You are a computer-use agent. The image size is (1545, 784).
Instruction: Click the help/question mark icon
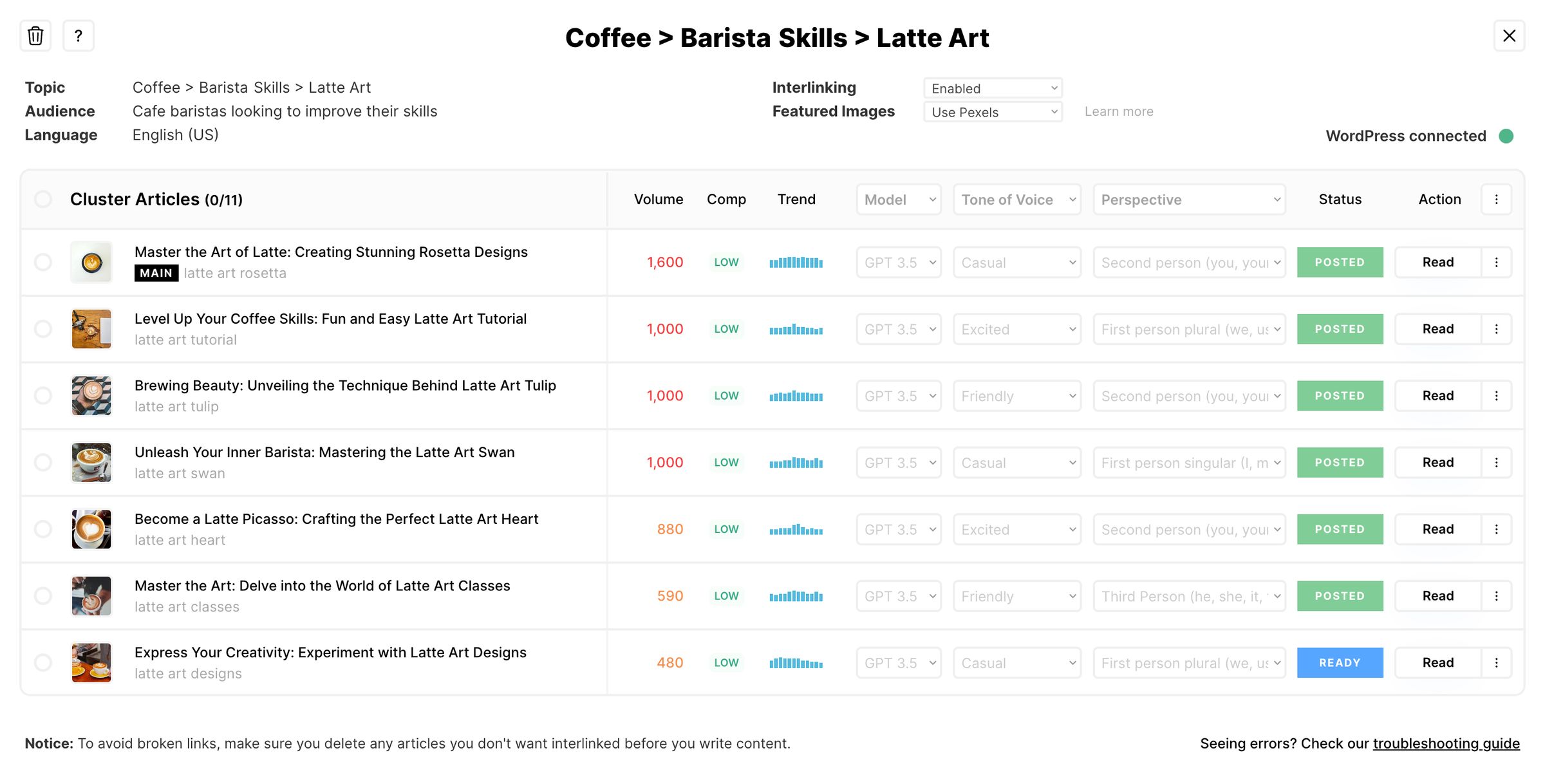click(78, 35)
